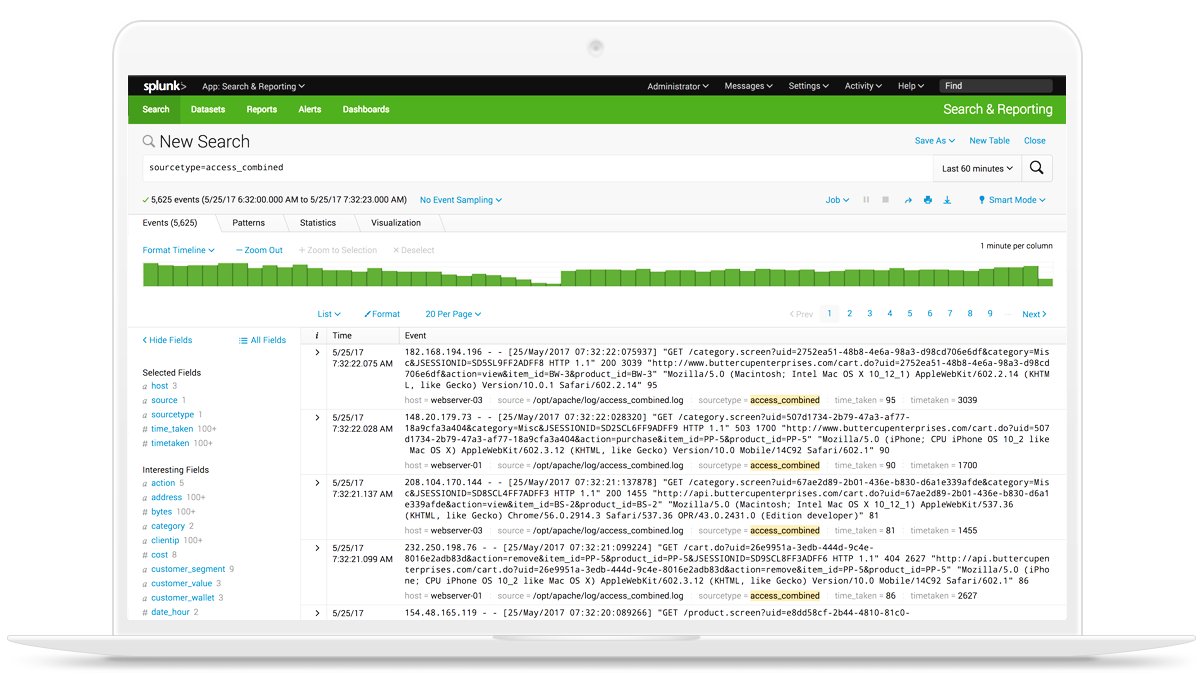Switch to the Visualization tab
The width and height of the screenshot is (1200, 684).
point(396,222)
